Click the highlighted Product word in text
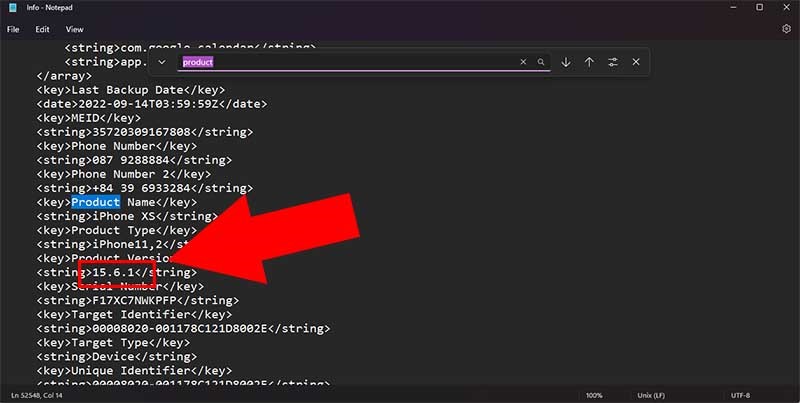 tap(96, 202)
